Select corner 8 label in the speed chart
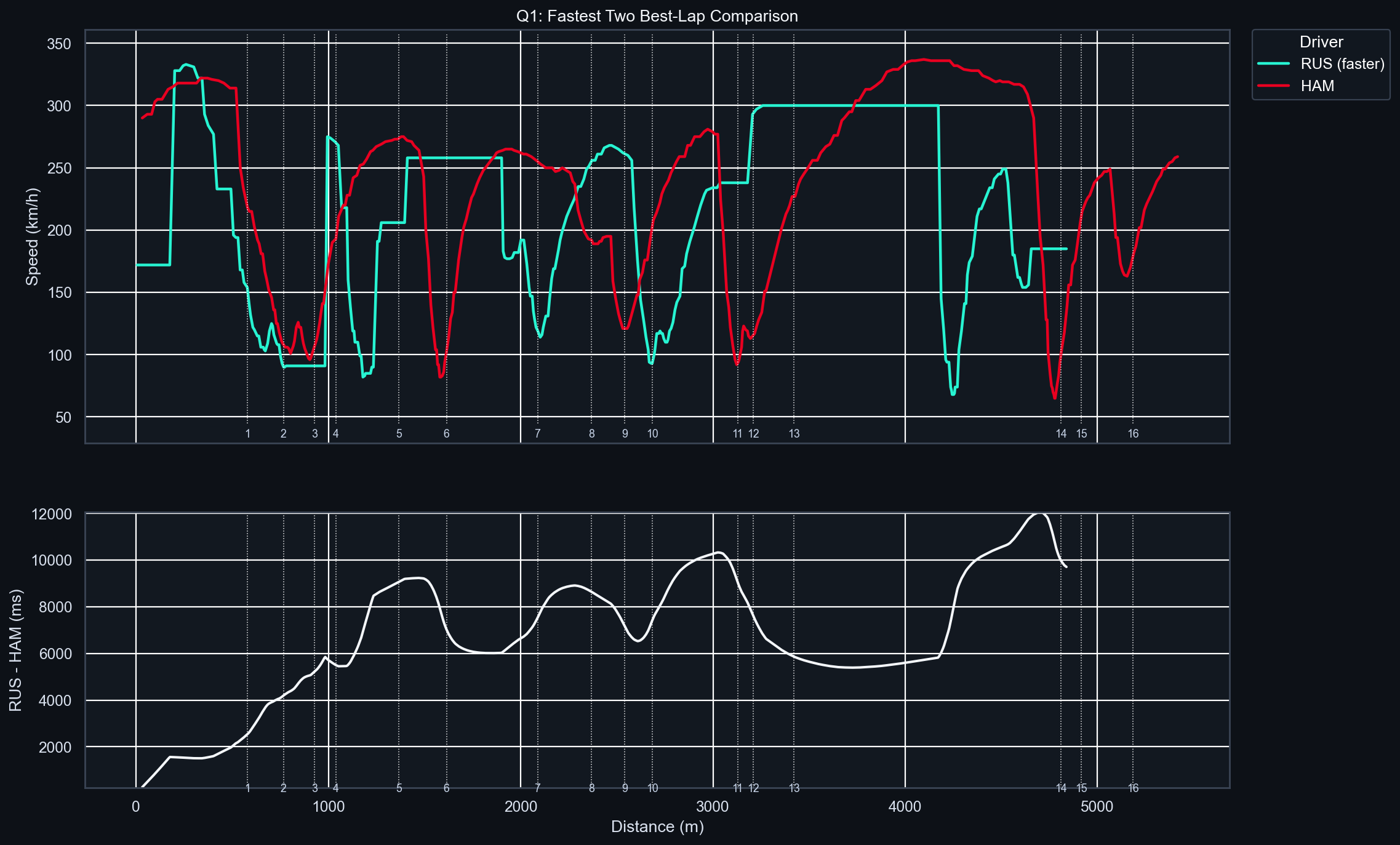This screenshot has height=845, width=1400. click(592, 433)
